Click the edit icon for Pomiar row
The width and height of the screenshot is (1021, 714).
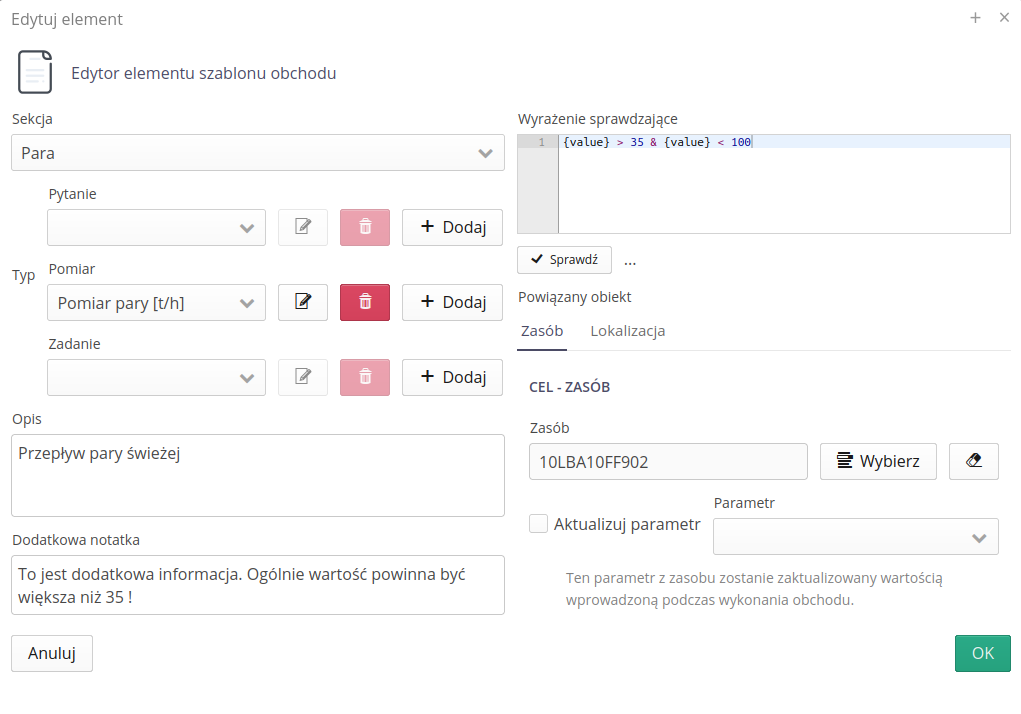point(302,302)
